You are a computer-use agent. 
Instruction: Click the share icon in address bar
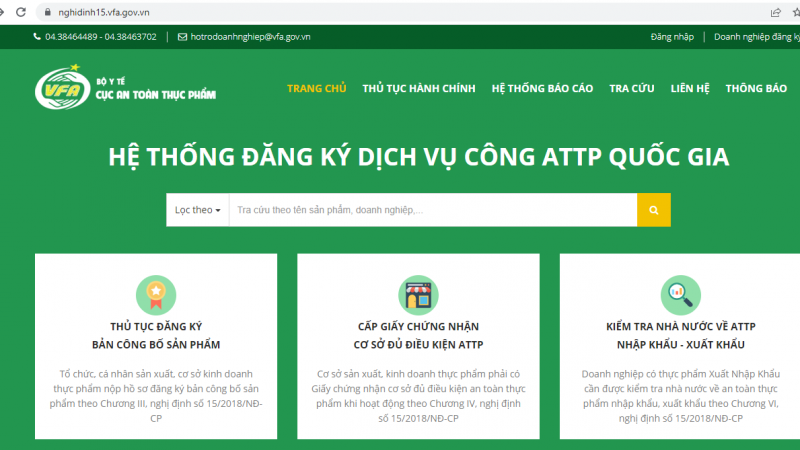click(x=775, y=12)
